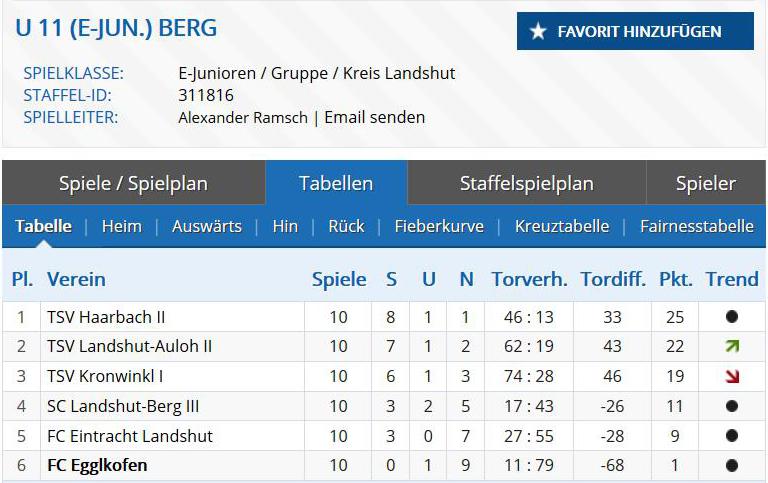768x483 pixels.
Task: Open the Spiele / Spielplan tab
Action: [x=133, y=183]
